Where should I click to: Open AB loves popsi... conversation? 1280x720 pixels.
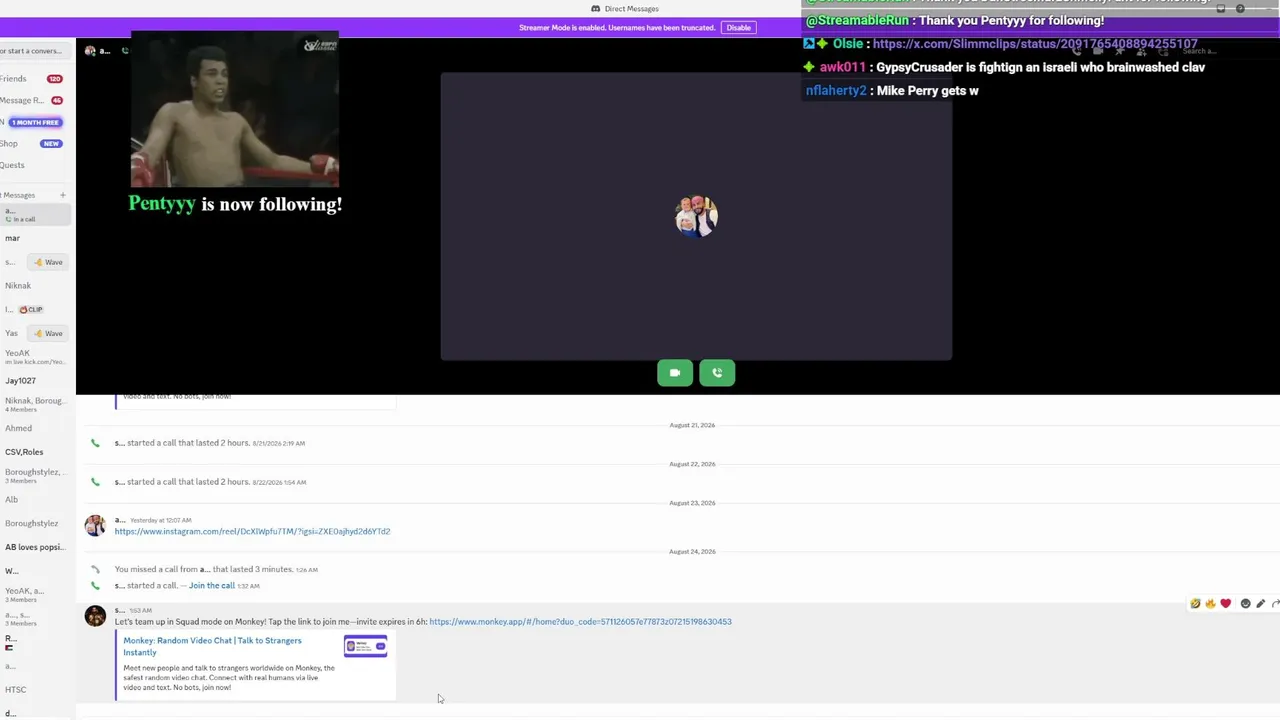coord(35,547)
